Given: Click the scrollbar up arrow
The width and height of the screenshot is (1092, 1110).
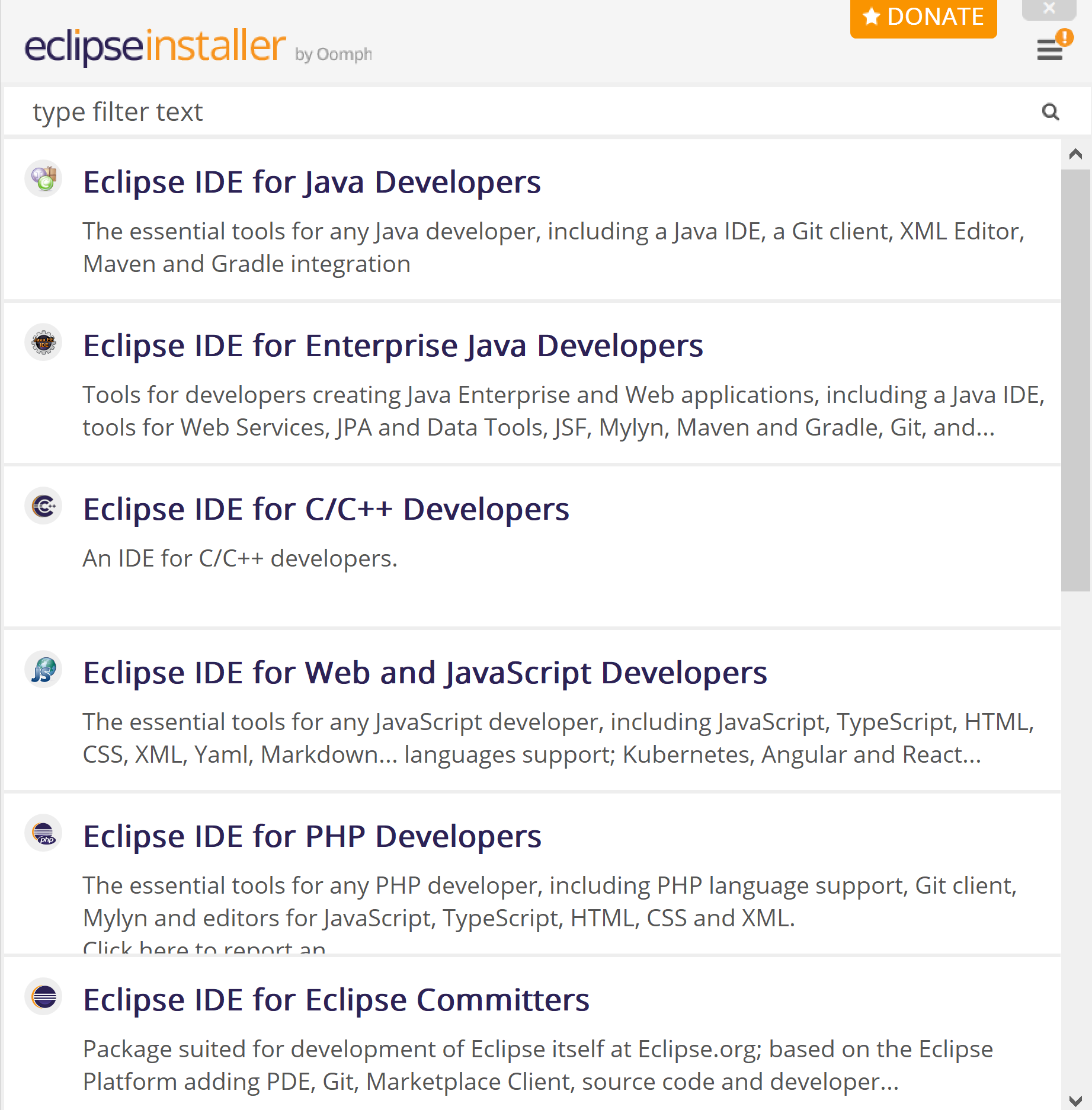Looking at the screenshot, I should pyautogui.click(x=1075, y=155).
